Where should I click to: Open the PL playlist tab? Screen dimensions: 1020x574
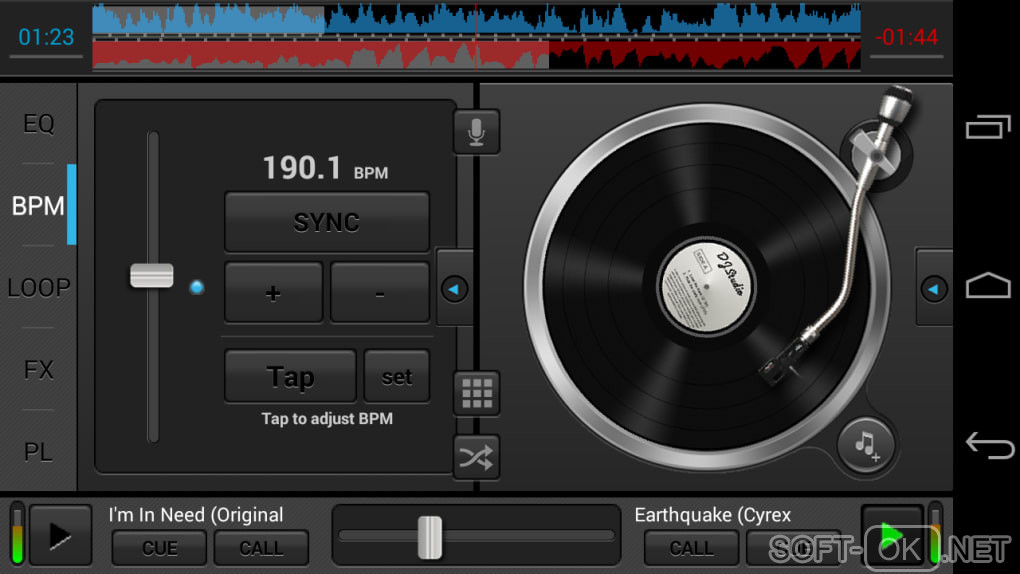[38, 452]
